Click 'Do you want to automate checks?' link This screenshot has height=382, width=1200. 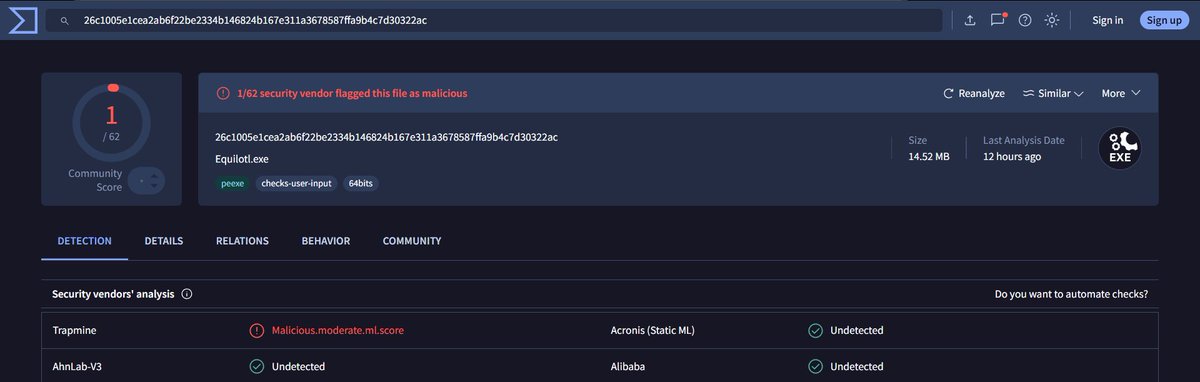(x=1071, y=294)
